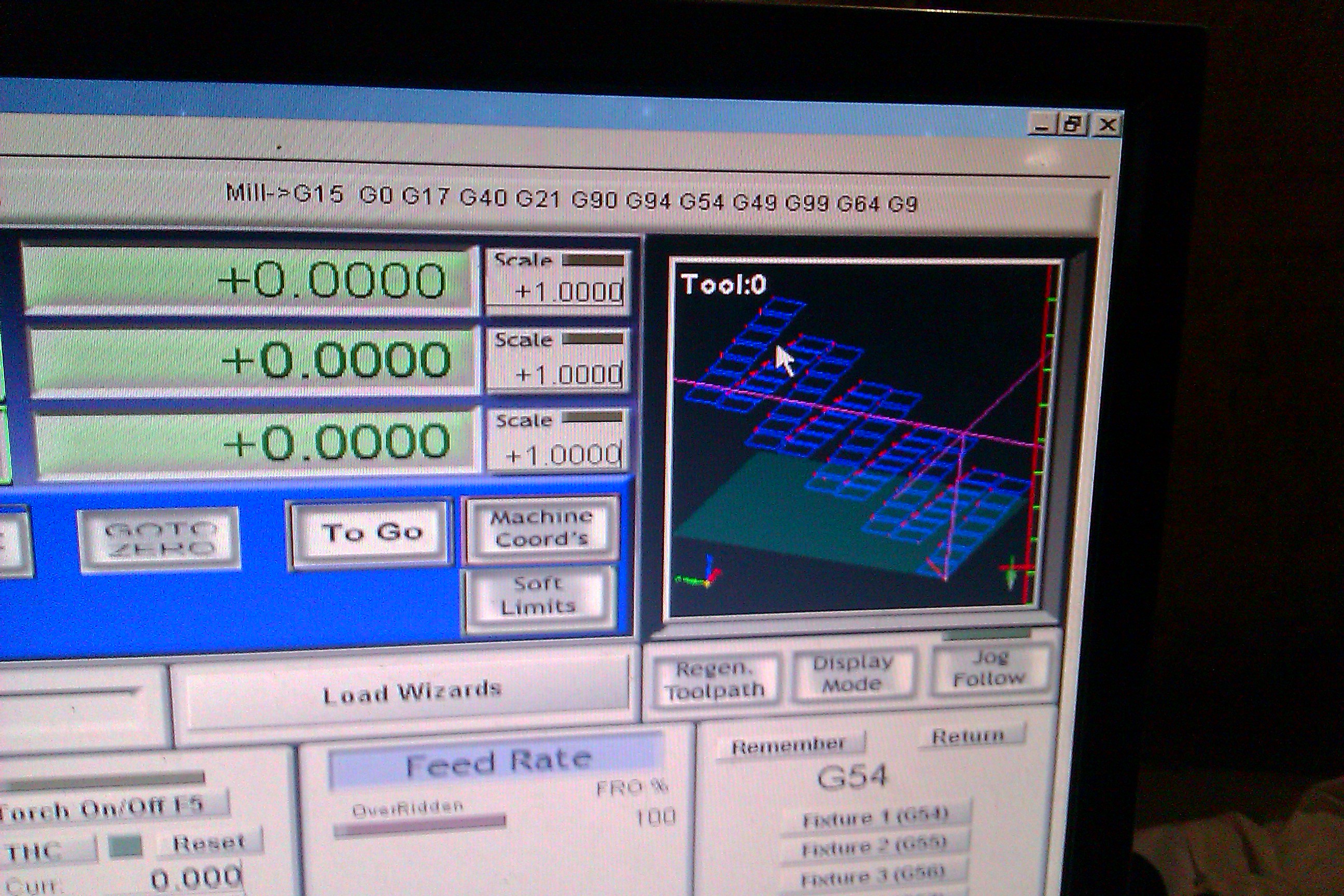Toggle Machine Coord's mode
The height and width of the screenshot is (896, 1344).
(x=541, y=528)
